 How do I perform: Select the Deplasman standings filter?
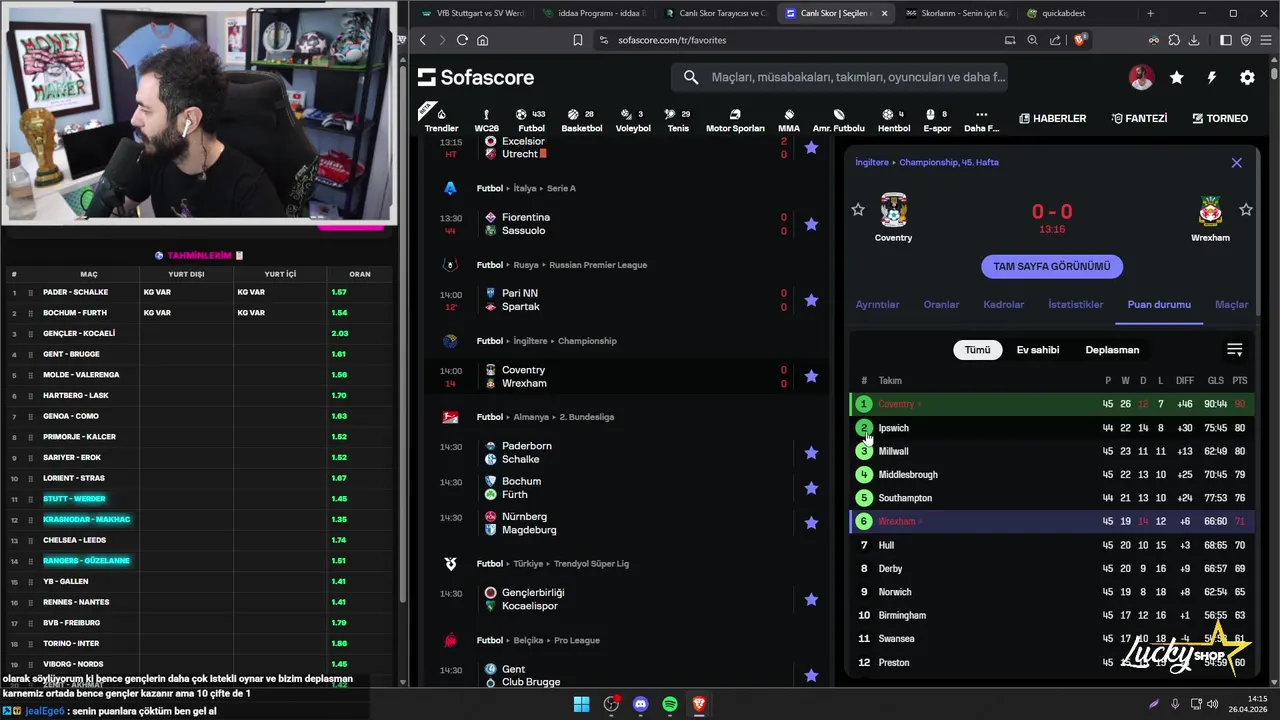(1112, 350)
